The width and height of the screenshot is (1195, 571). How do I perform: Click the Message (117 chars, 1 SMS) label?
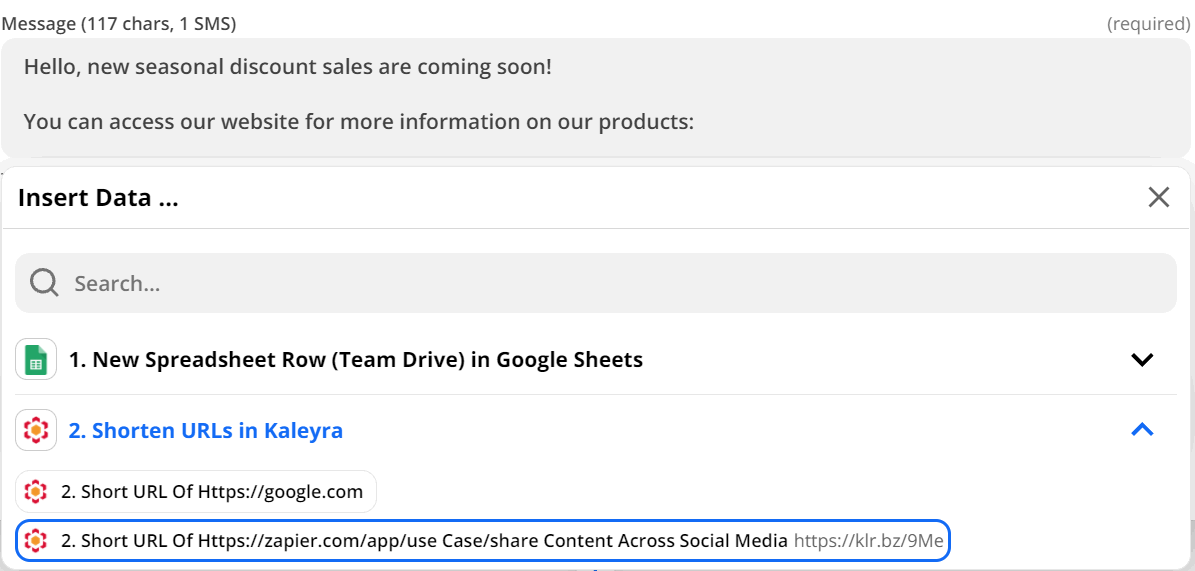click(119, 24)
